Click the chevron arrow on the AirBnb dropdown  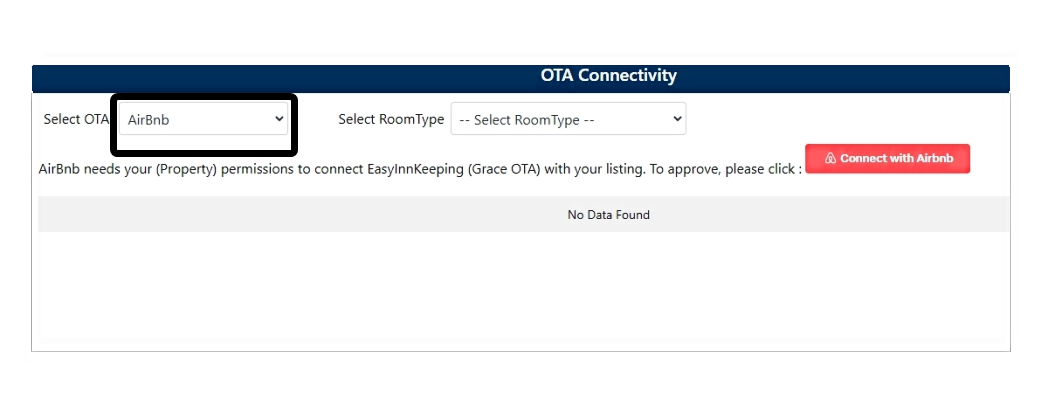tap(278, 119)
